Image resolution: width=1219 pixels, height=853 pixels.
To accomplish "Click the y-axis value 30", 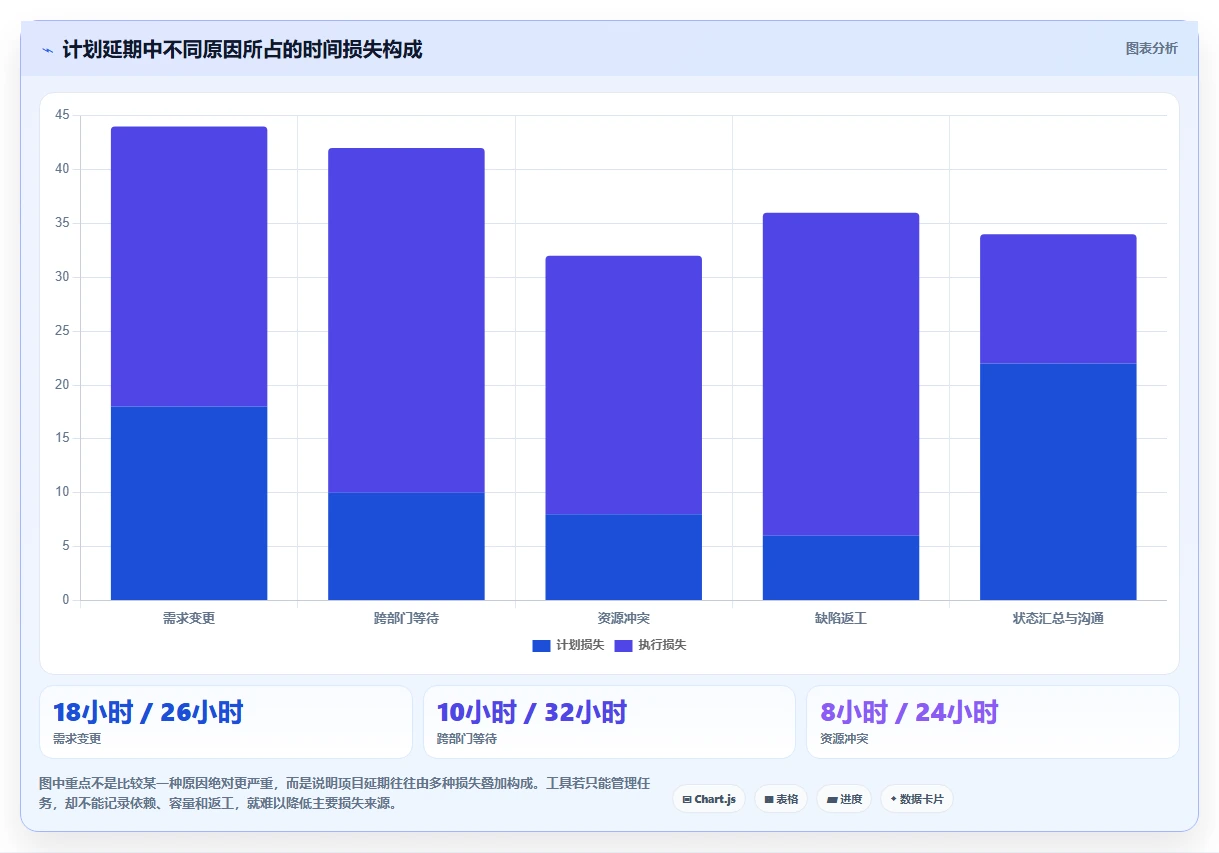I will [63, 277].
